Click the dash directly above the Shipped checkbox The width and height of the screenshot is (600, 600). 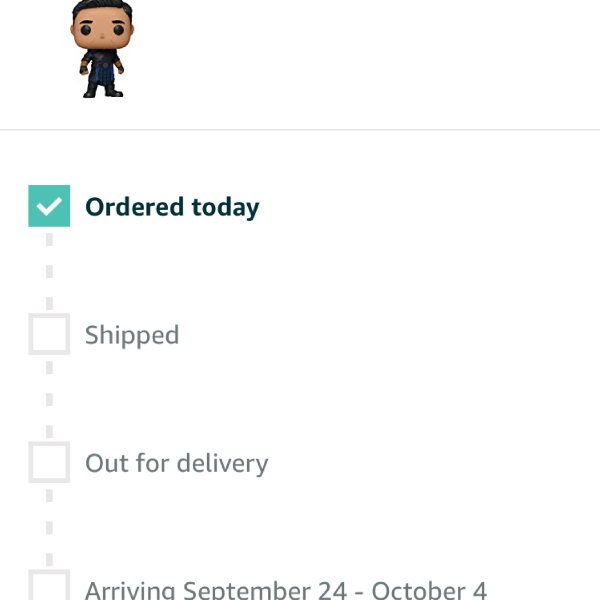[x=49, y=303]
